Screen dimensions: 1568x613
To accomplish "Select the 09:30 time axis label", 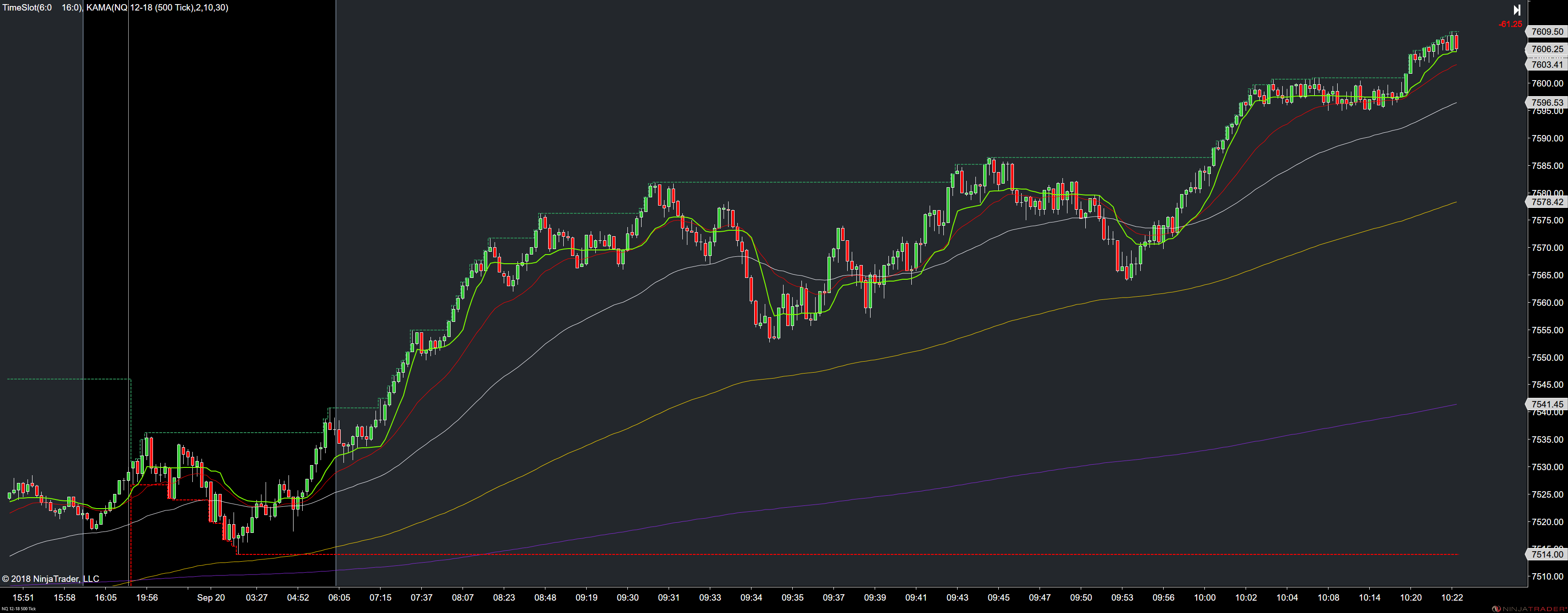I will (x=627, y=598).
